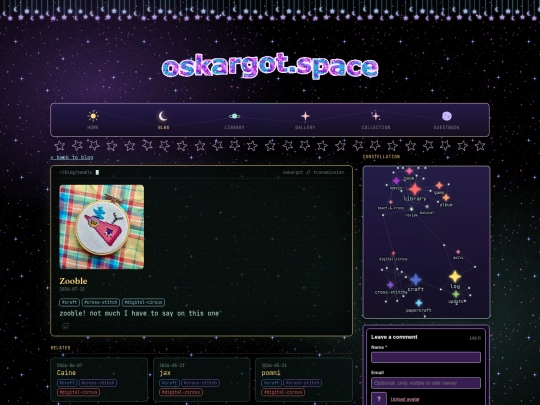
Task: Select the orange album star node
Action: [x=446, y=198]
